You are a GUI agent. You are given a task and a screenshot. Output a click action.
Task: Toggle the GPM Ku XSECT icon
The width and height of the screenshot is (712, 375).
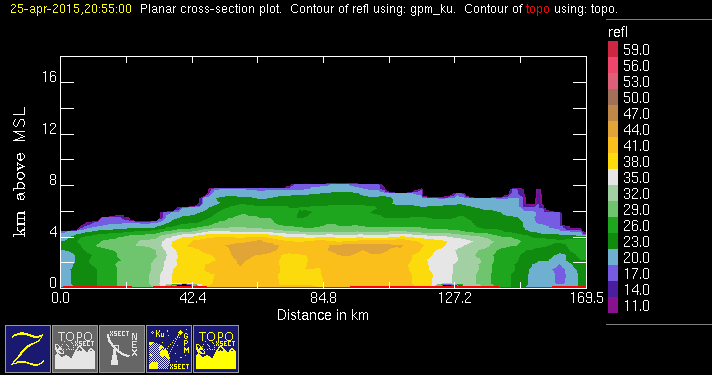click(169, 349)
